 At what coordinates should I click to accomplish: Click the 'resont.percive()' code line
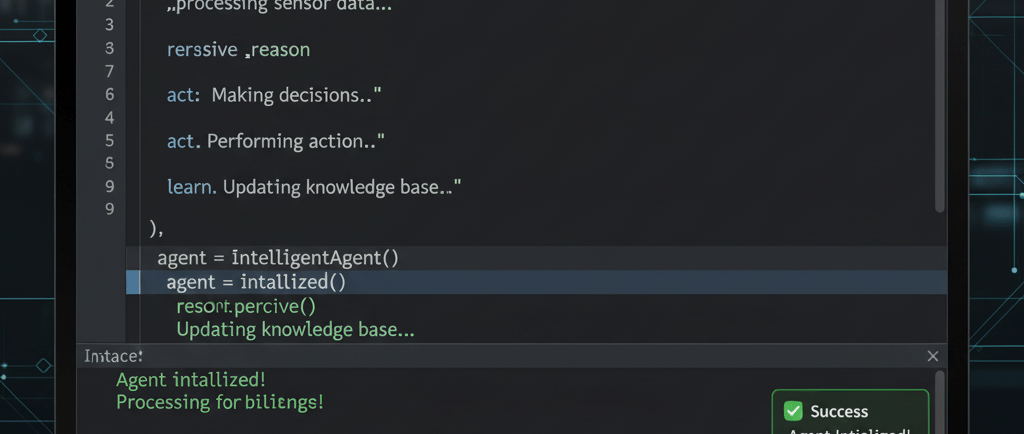pyautogui.click(x=245, y=306)
